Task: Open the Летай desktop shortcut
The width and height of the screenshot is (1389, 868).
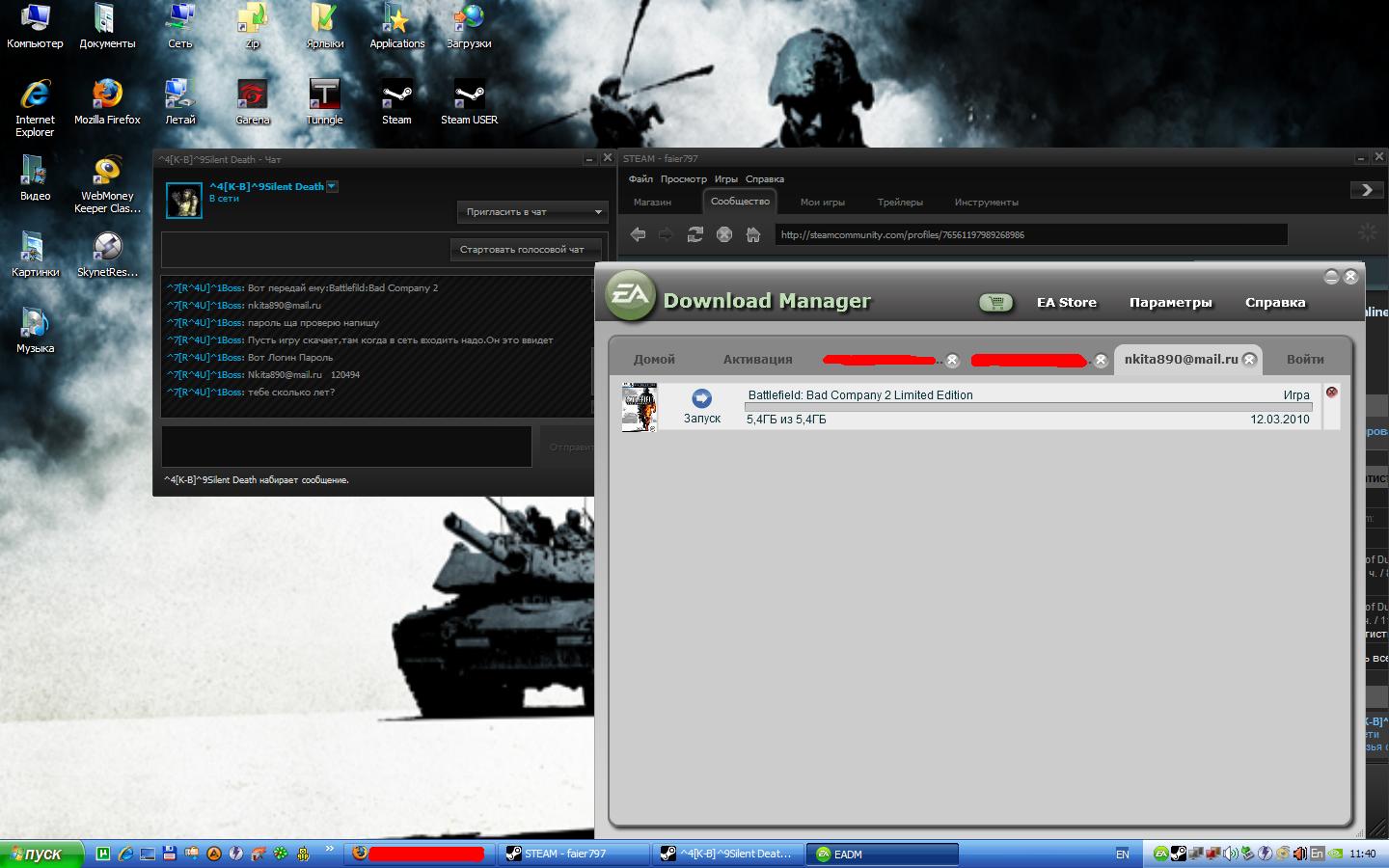Action: coord(180,103)
